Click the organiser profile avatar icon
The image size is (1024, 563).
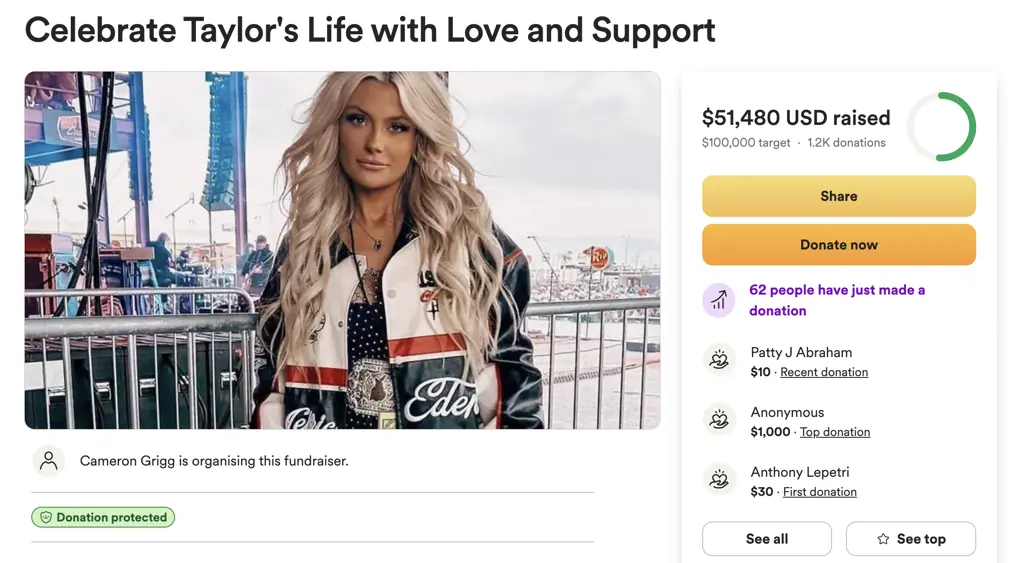click(x=48, y=461)
